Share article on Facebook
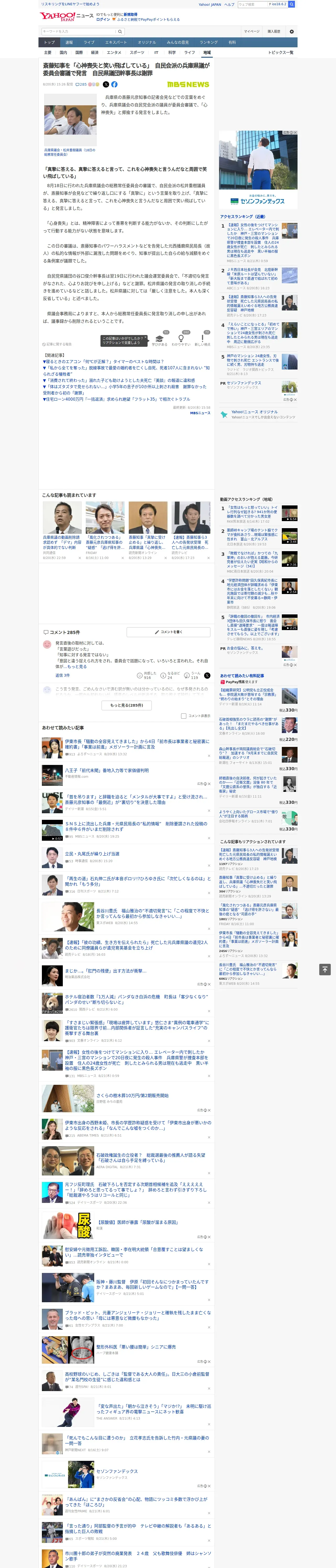Image resolution: width=336 pixels, height=1568 pixels. point(114,85)
